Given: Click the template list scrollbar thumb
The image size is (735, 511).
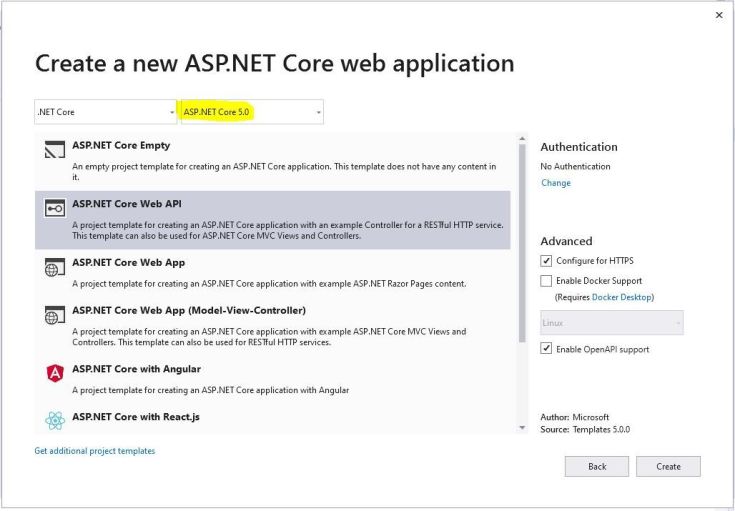Looking at the screenshot, I should coord(522,243).
